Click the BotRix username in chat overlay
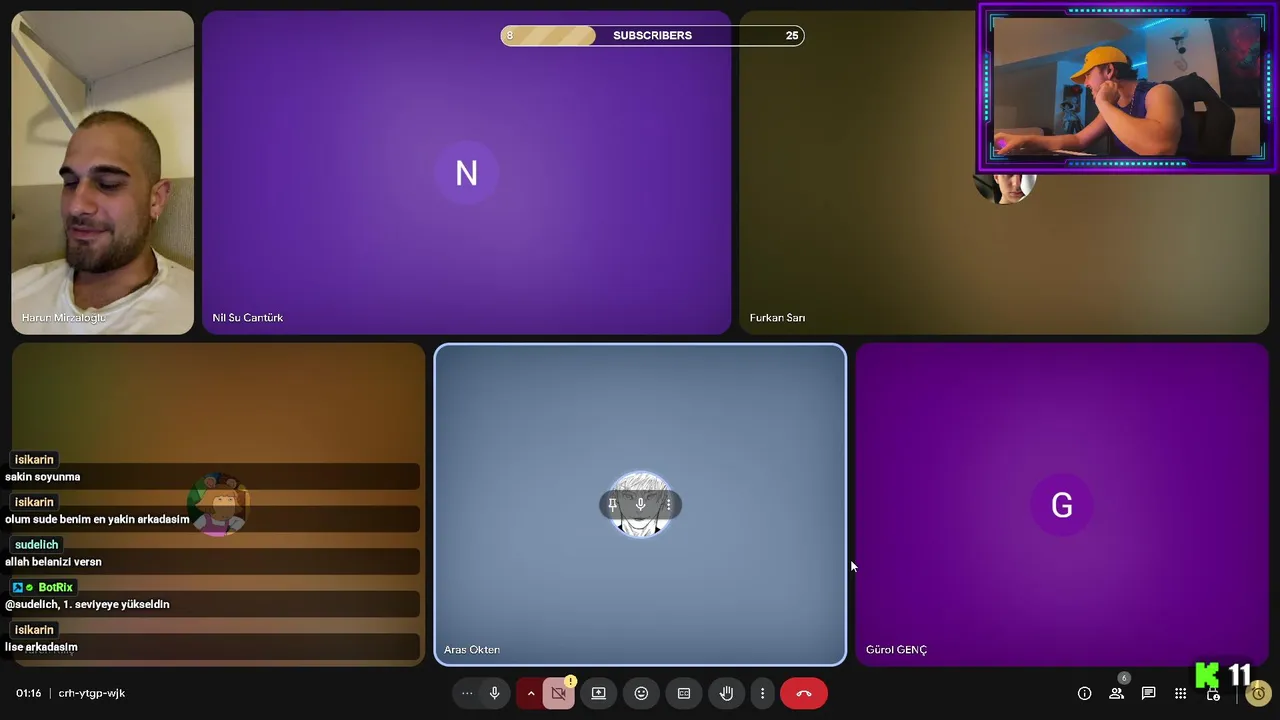The height and width of the screenshot is (720, 1280). pyautogui.click(x=55, y=587)
